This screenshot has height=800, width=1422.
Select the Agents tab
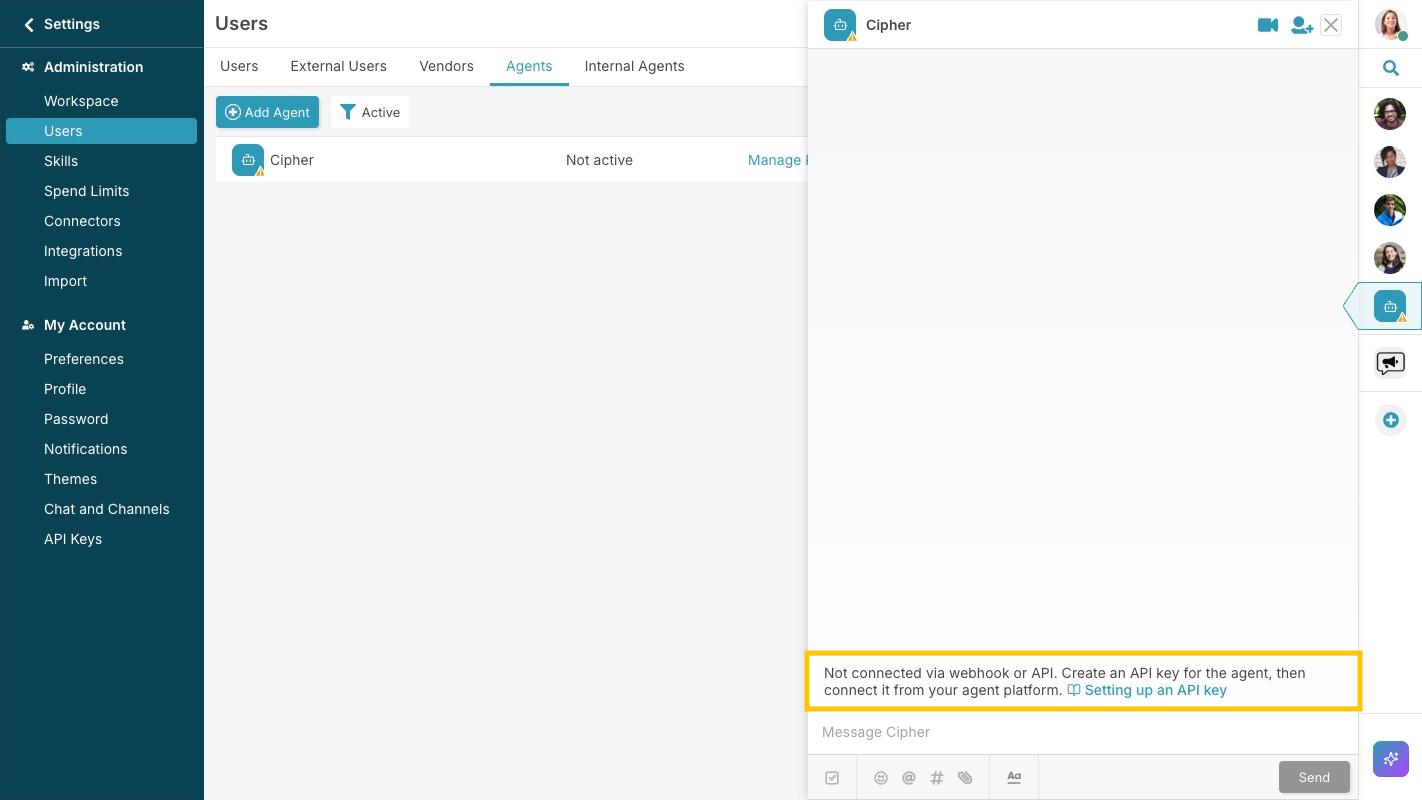529,66
